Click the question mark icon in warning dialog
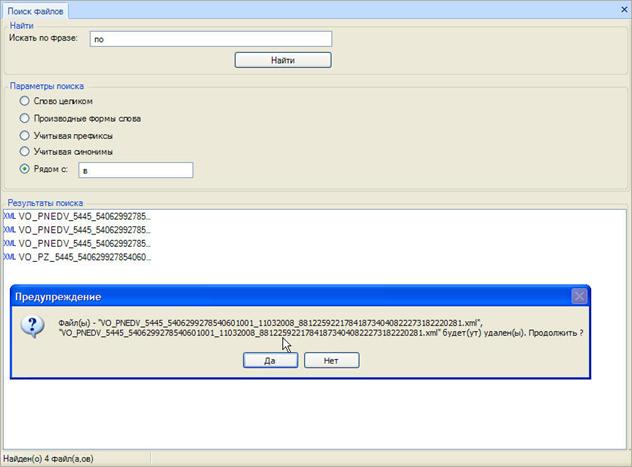632x467 pixels. tap(32, 327)
